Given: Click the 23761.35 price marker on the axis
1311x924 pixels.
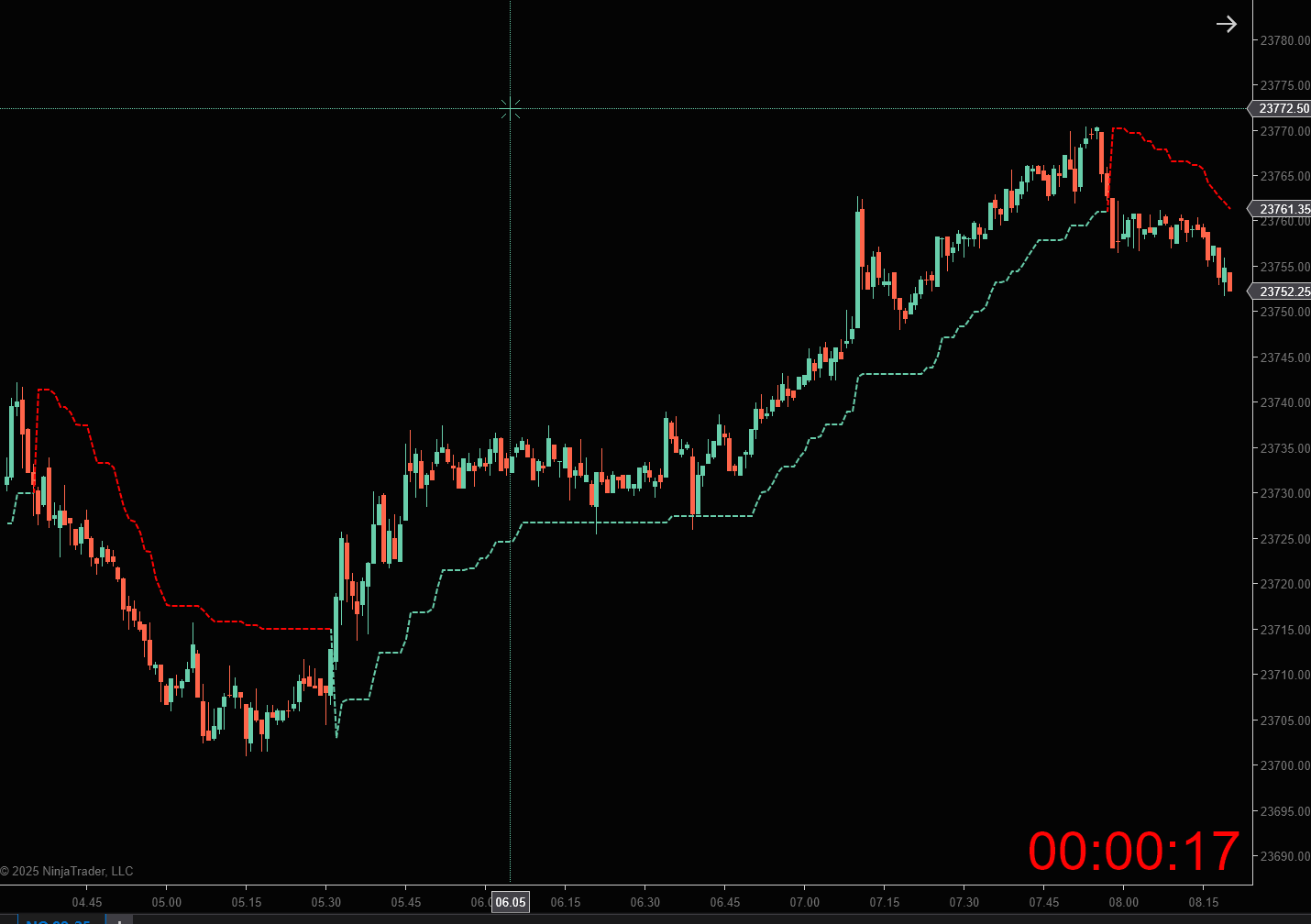Looking at the screenshot, I should [1281, 208].
